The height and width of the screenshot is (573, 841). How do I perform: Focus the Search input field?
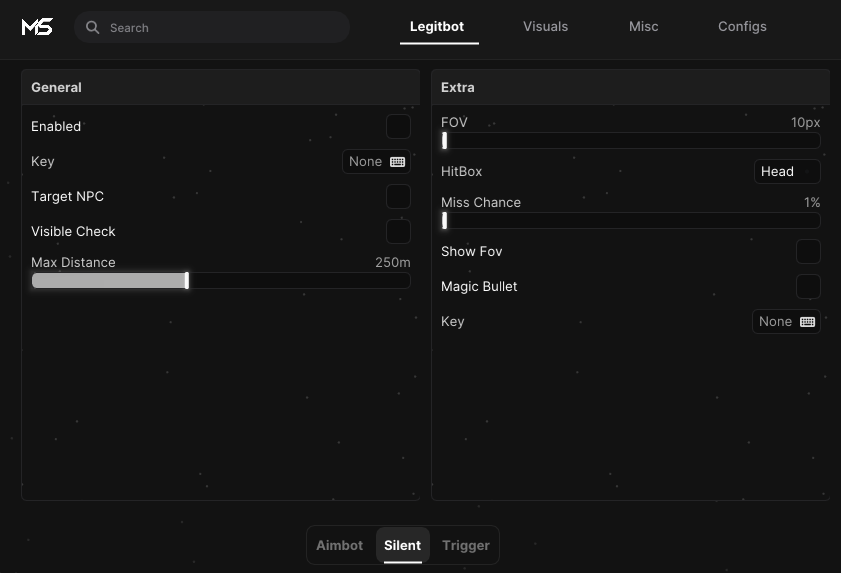coord(212,27)
